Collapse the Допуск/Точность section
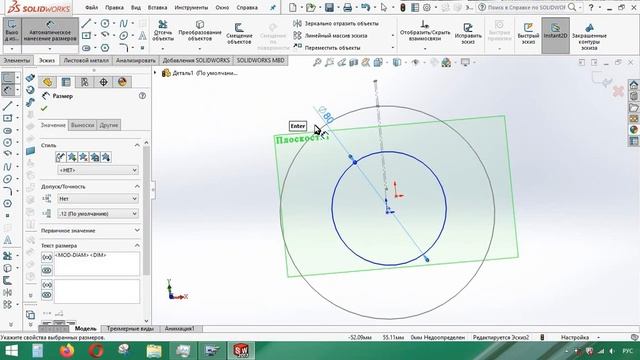This screenshot has height=360, width=640. [137, 187]
